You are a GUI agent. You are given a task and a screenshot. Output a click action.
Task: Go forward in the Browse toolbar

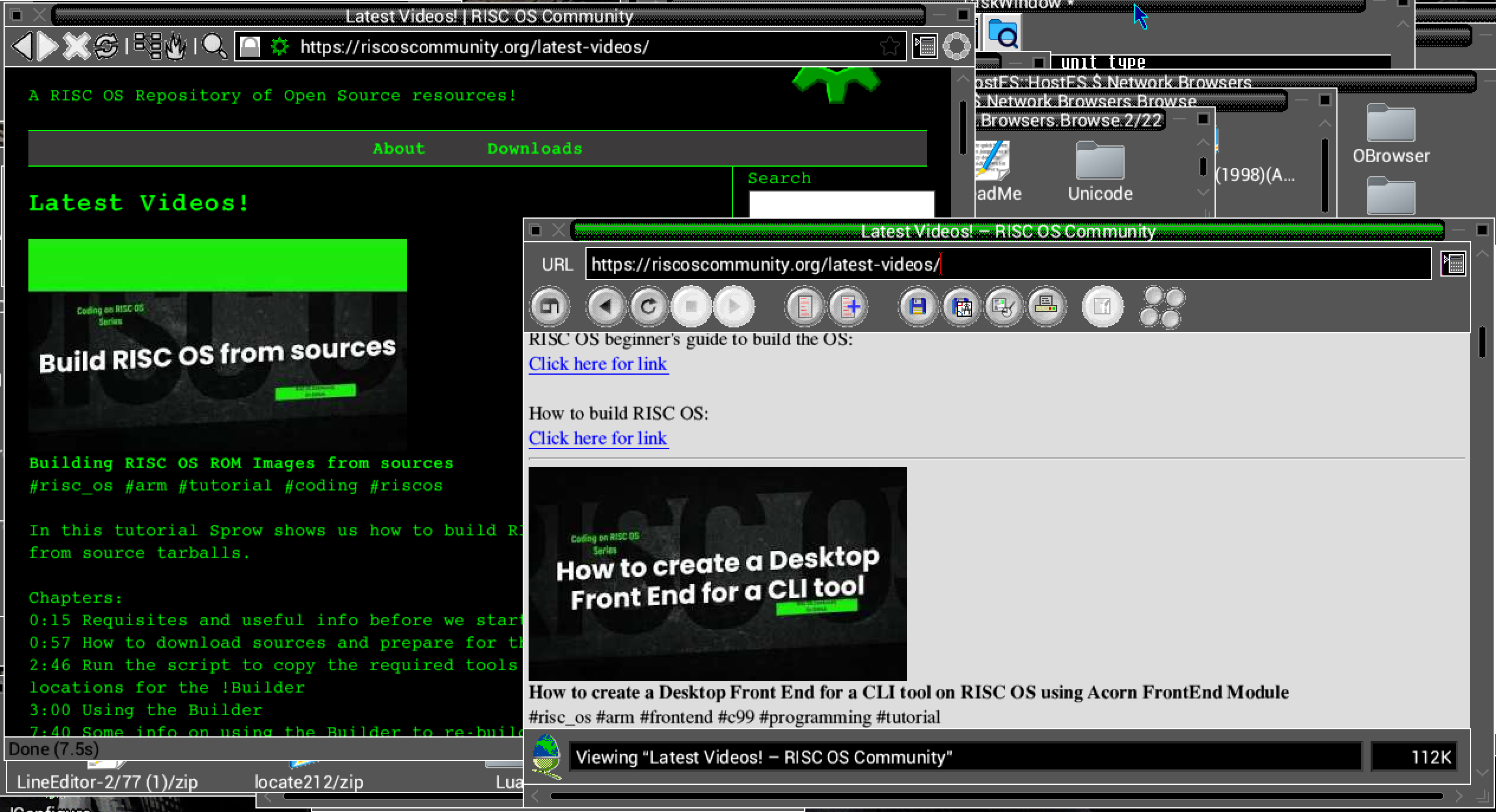click(734, 307)
